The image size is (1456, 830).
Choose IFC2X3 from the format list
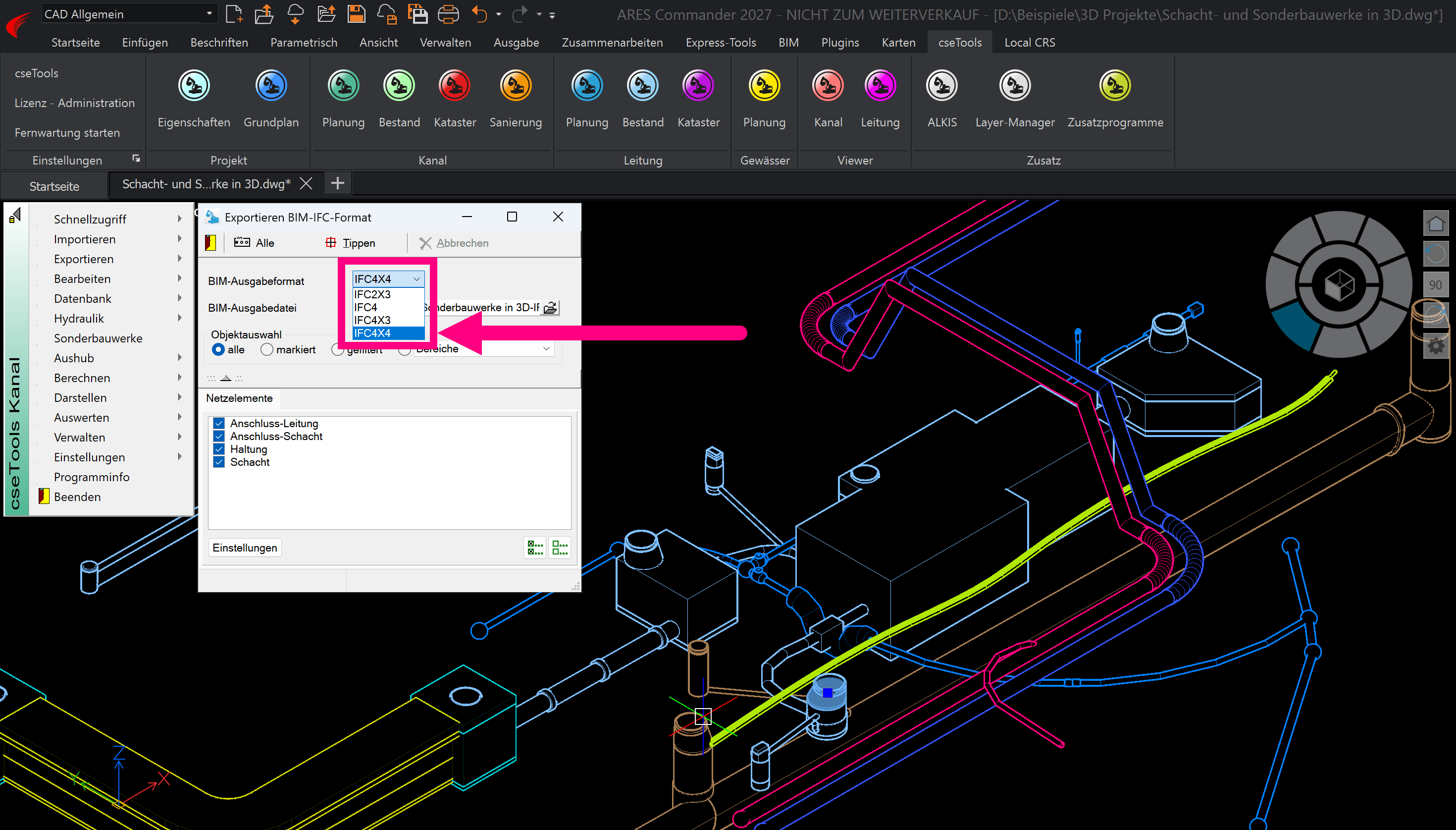(372, 295)
